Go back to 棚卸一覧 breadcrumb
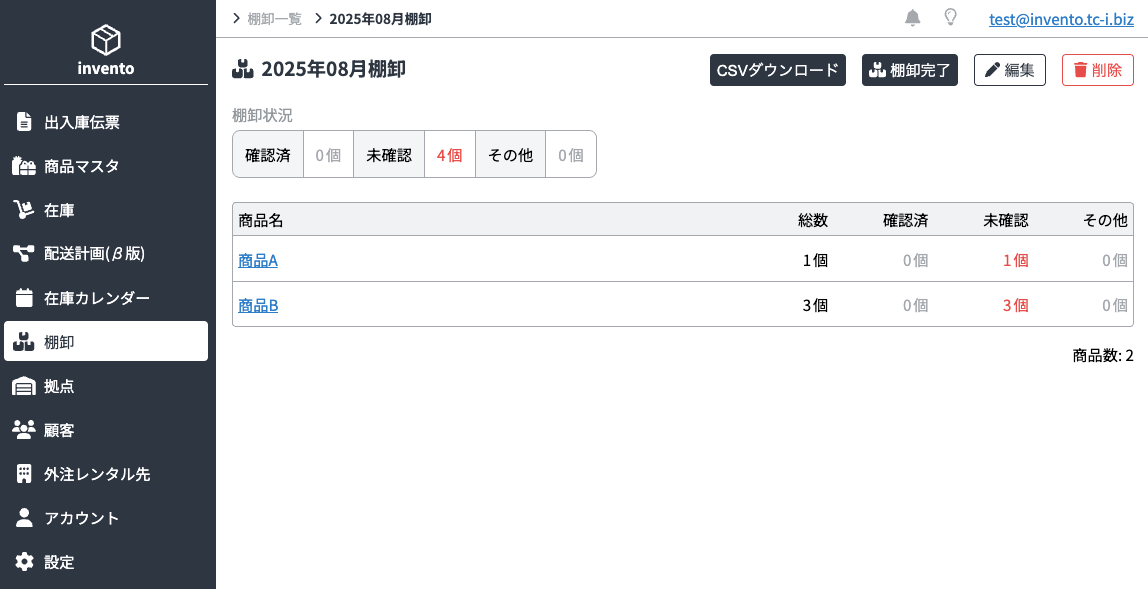The width and height of the screenshot is (1148, 589). click(x=275, y=19)
